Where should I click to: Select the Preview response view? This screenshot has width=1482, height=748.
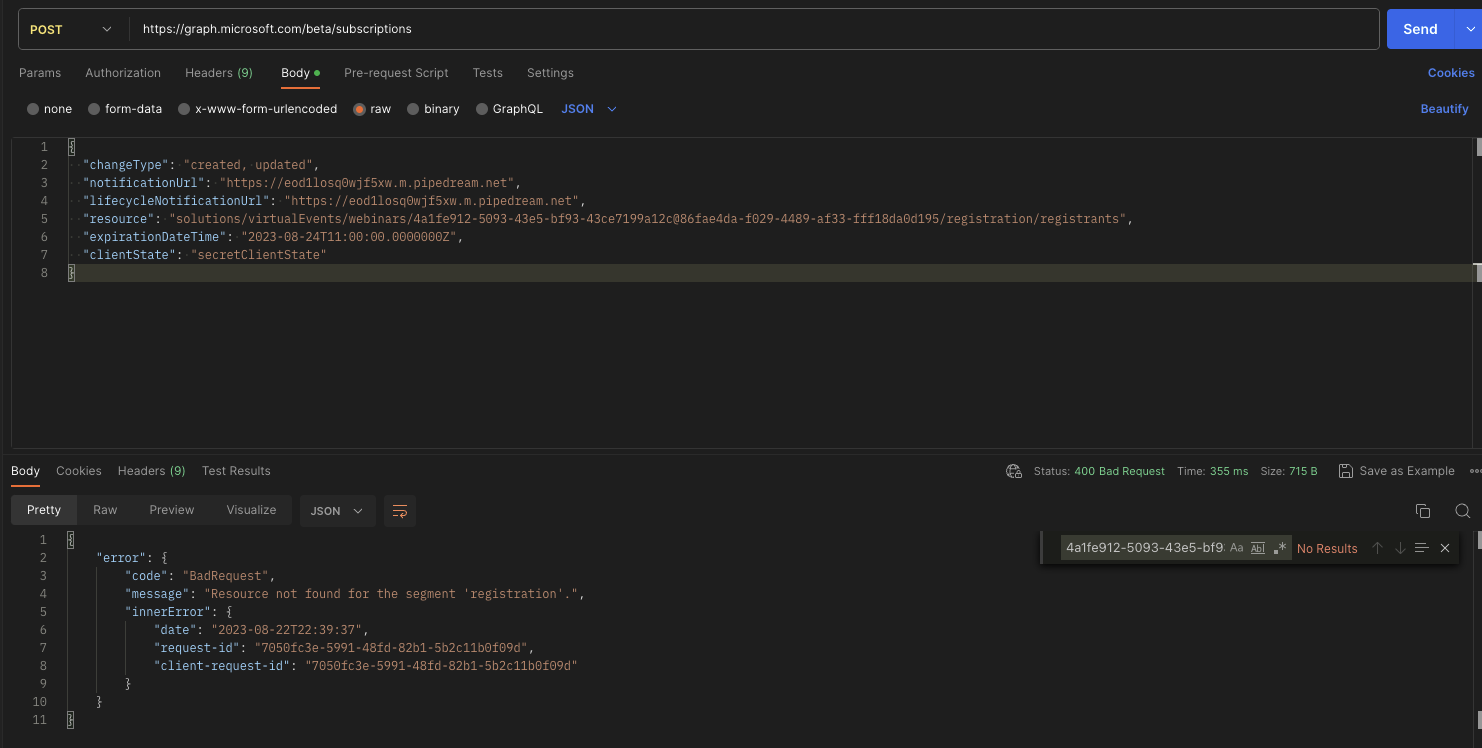click(172, 510)
